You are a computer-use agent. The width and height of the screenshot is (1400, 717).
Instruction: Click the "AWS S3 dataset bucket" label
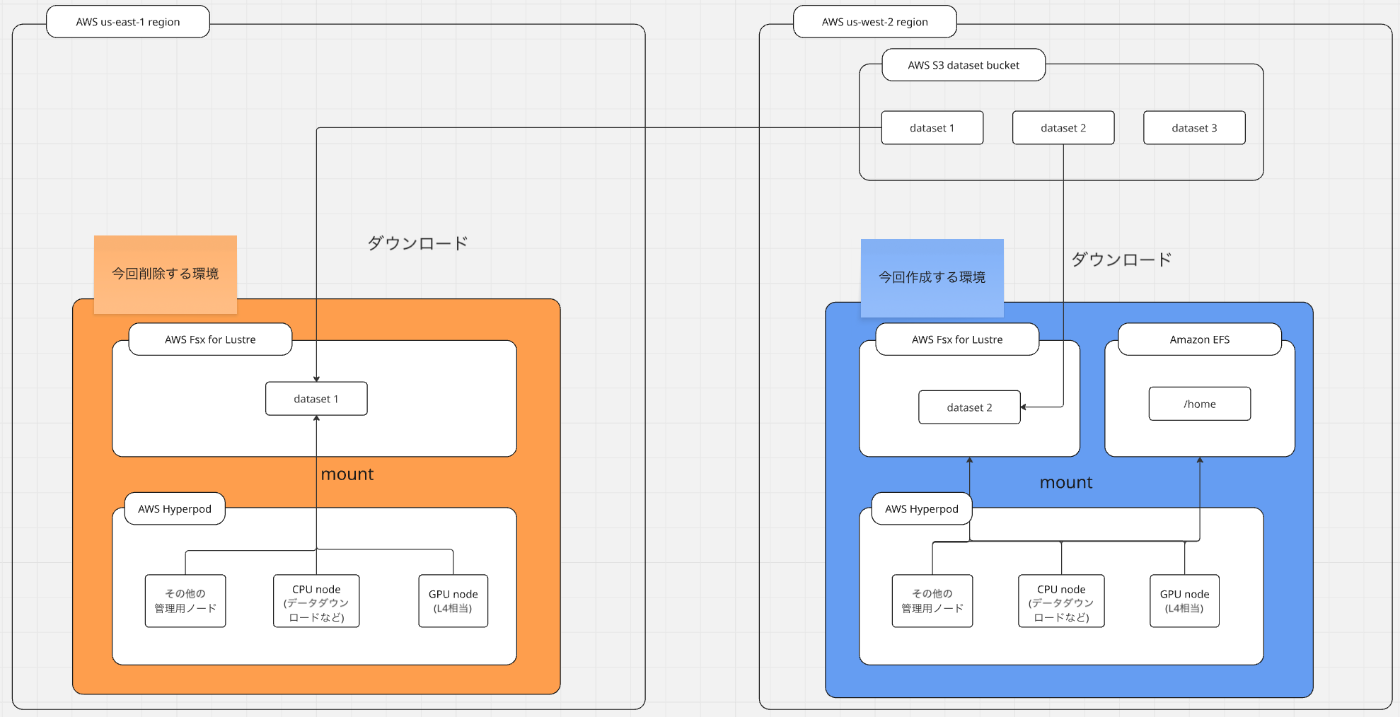(964, 67)
